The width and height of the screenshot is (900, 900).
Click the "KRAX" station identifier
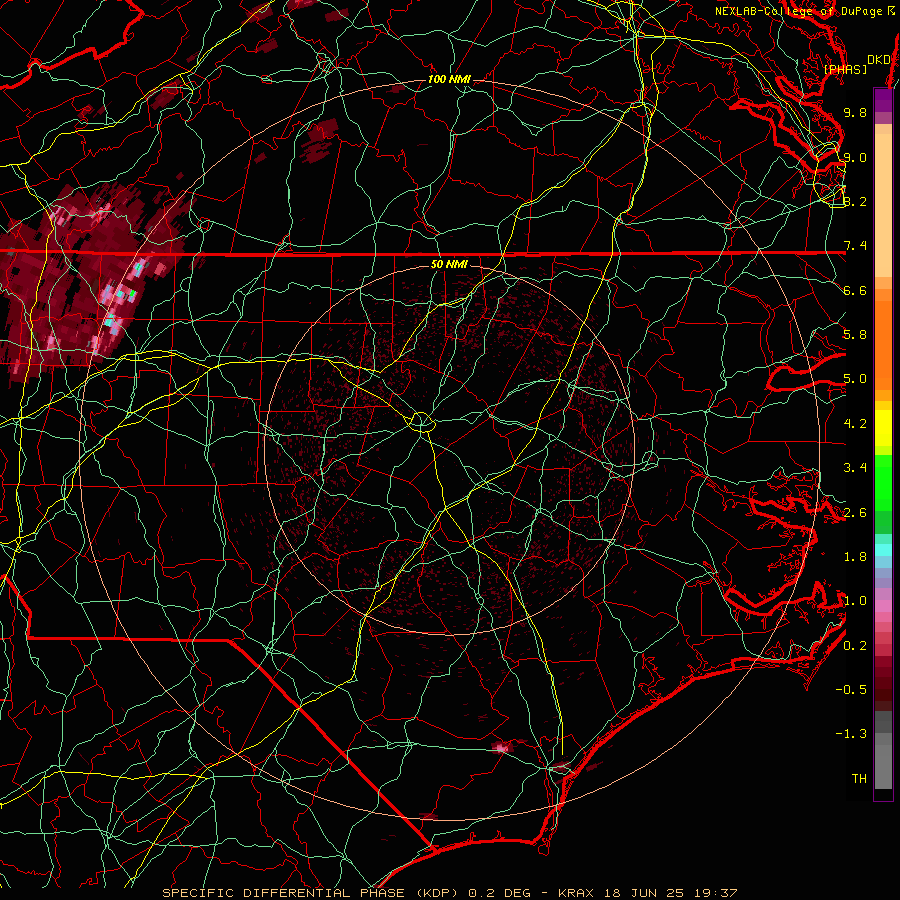pyautogui.click(x=576, y=893)
